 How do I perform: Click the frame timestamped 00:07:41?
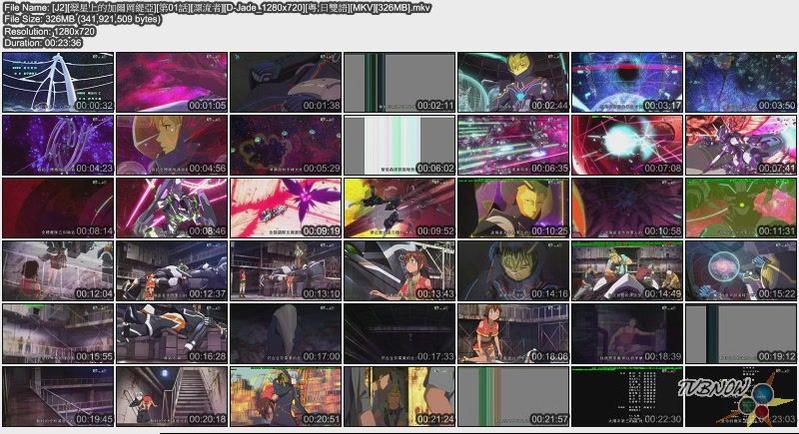tap(741, 145)
